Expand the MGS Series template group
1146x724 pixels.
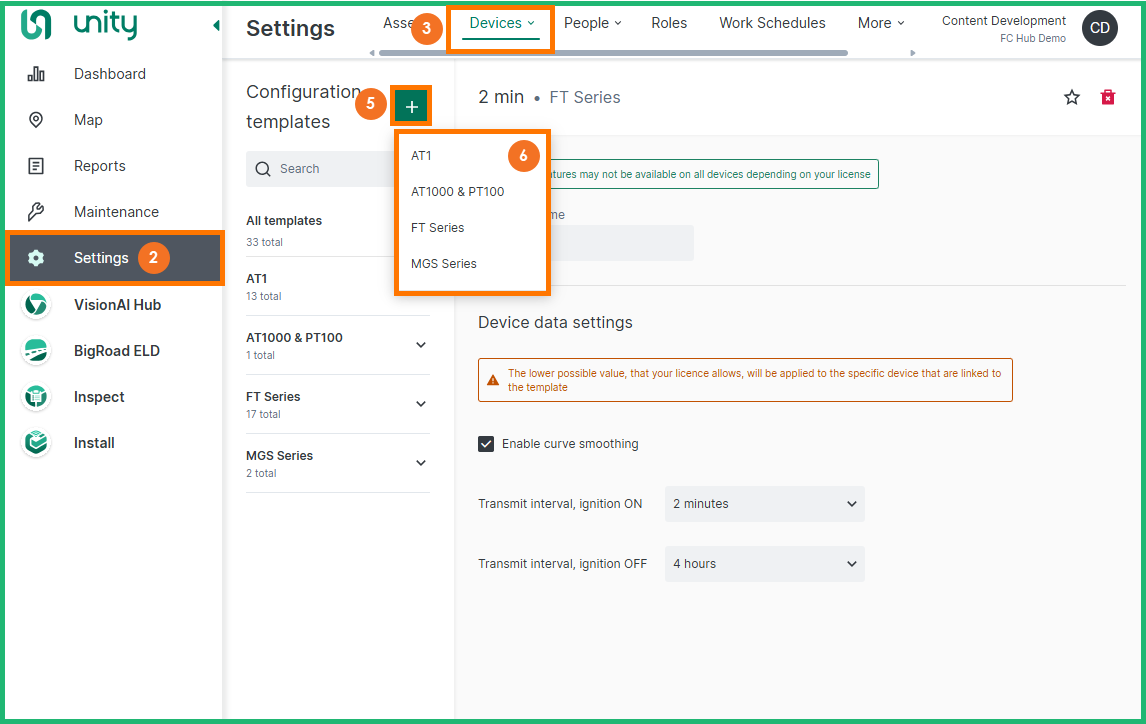(421, 463)
